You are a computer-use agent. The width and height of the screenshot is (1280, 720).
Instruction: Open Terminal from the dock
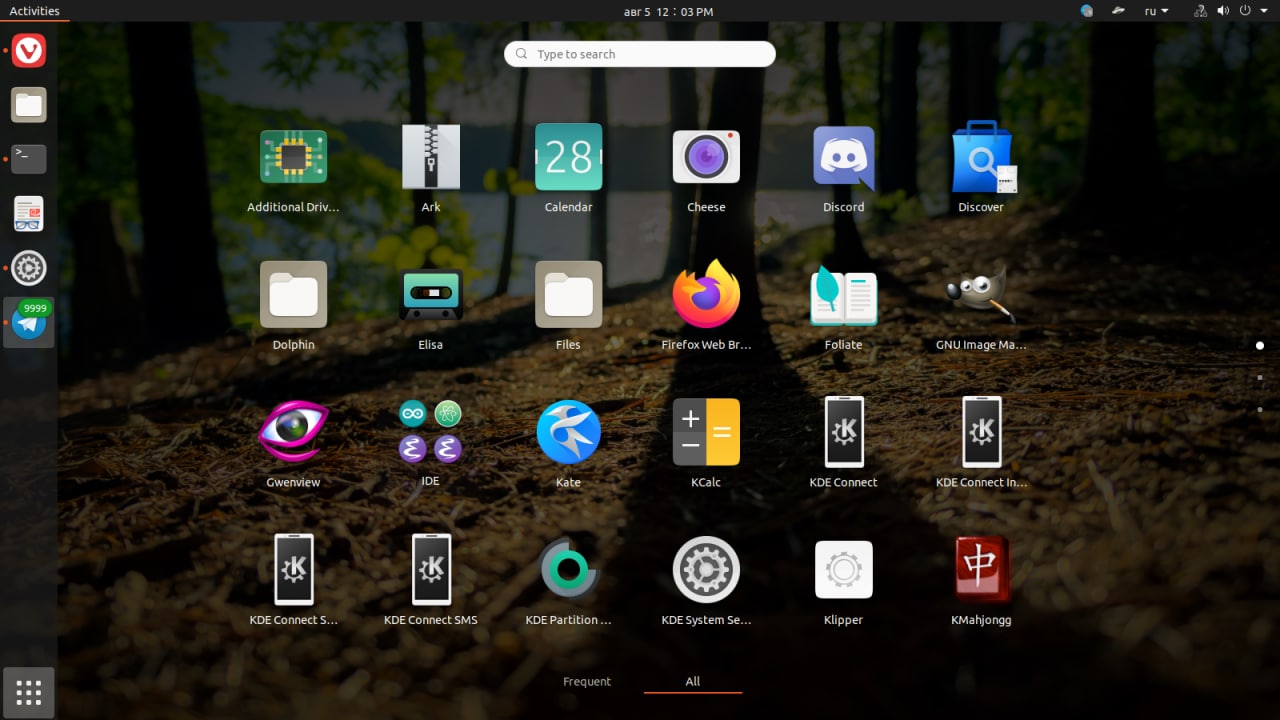[29, 159]
